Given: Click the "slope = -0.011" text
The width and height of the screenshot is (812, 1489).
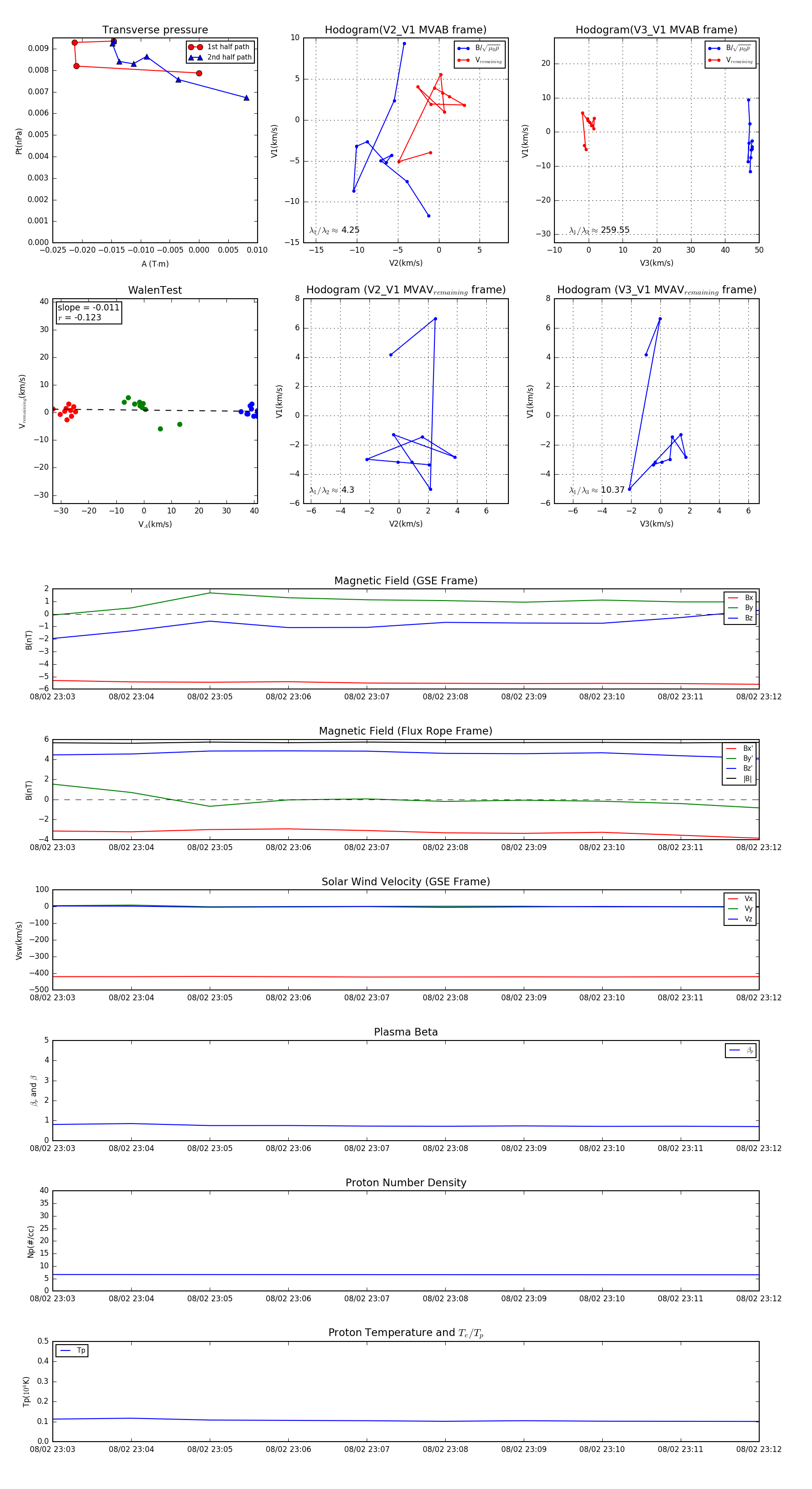Looking at the screenshot, I should (88, 308).
